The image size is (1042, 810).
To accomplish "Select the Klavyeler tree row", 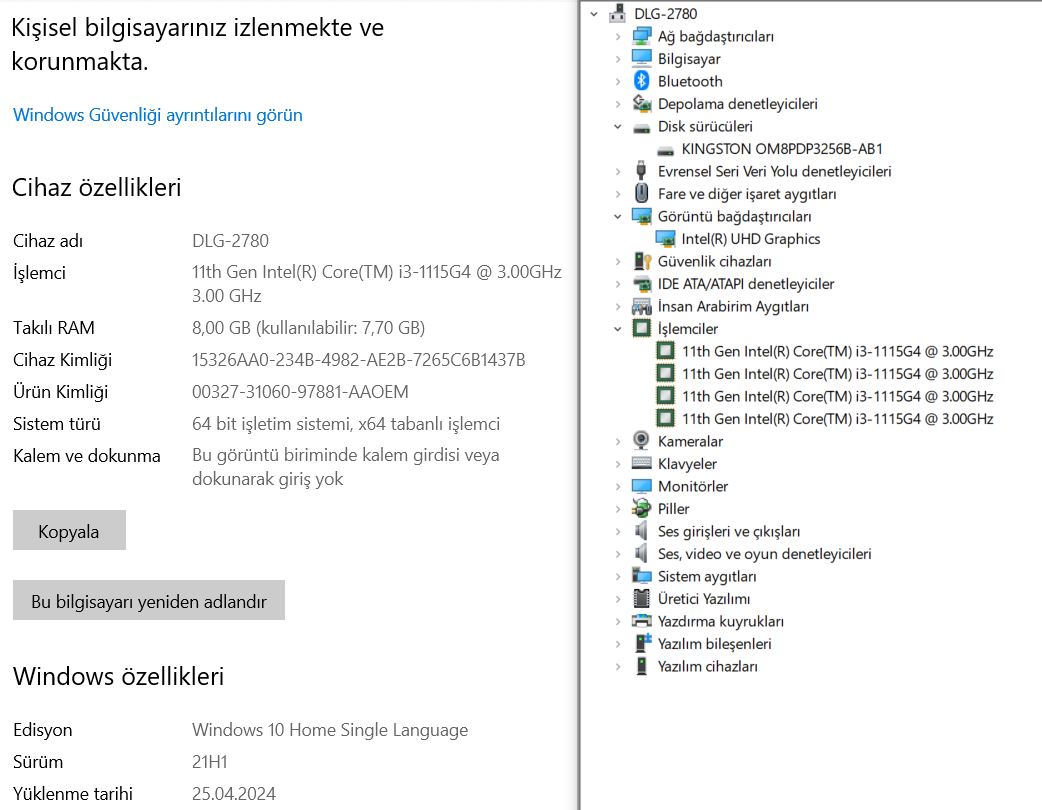I will click(687, 464).
